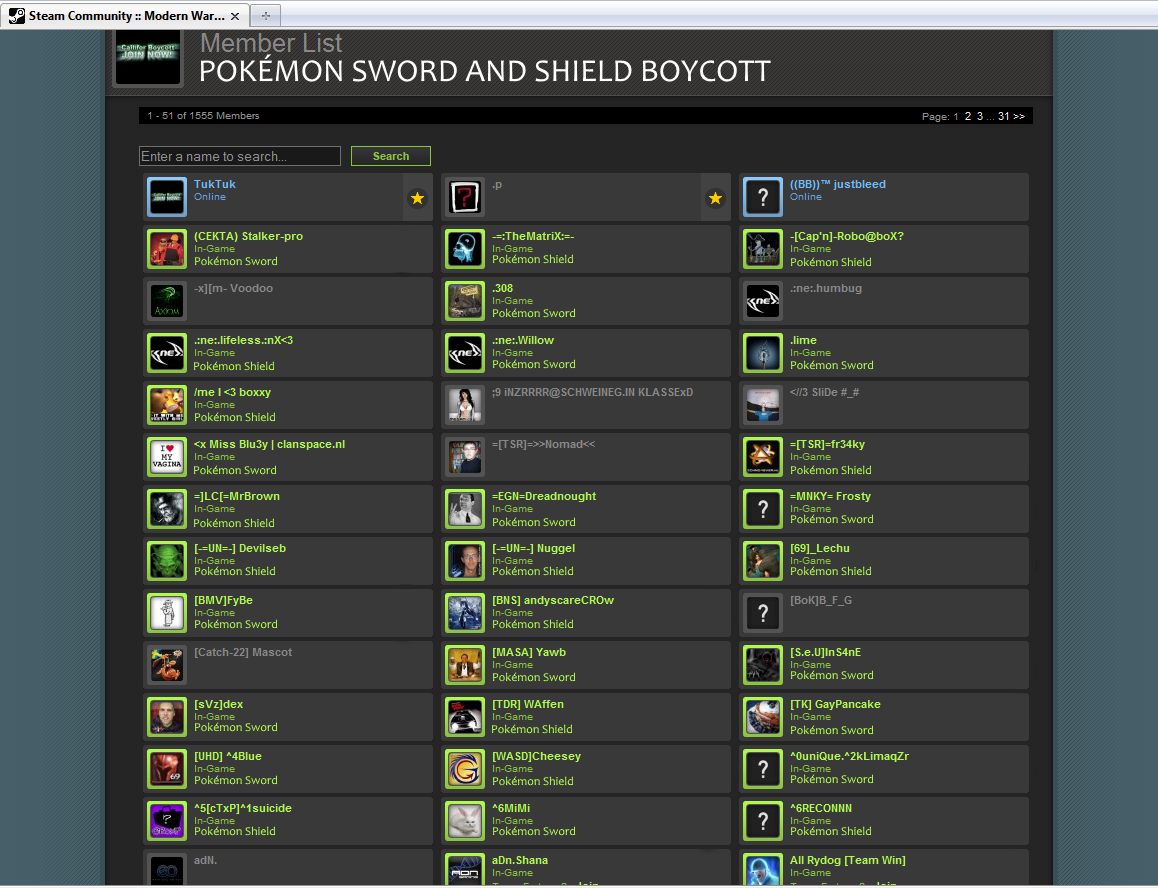Open [-=UN=-] Nuggel avatar photo

coord(465,561)
